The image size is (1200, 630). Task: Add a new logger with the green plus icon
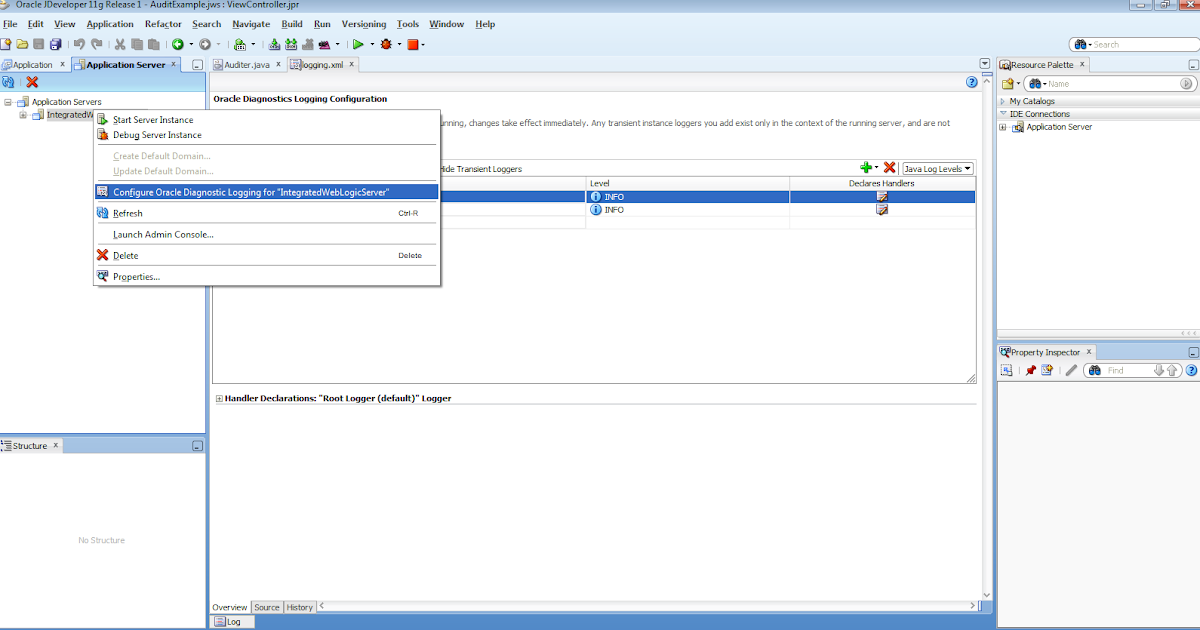(868, 169)
